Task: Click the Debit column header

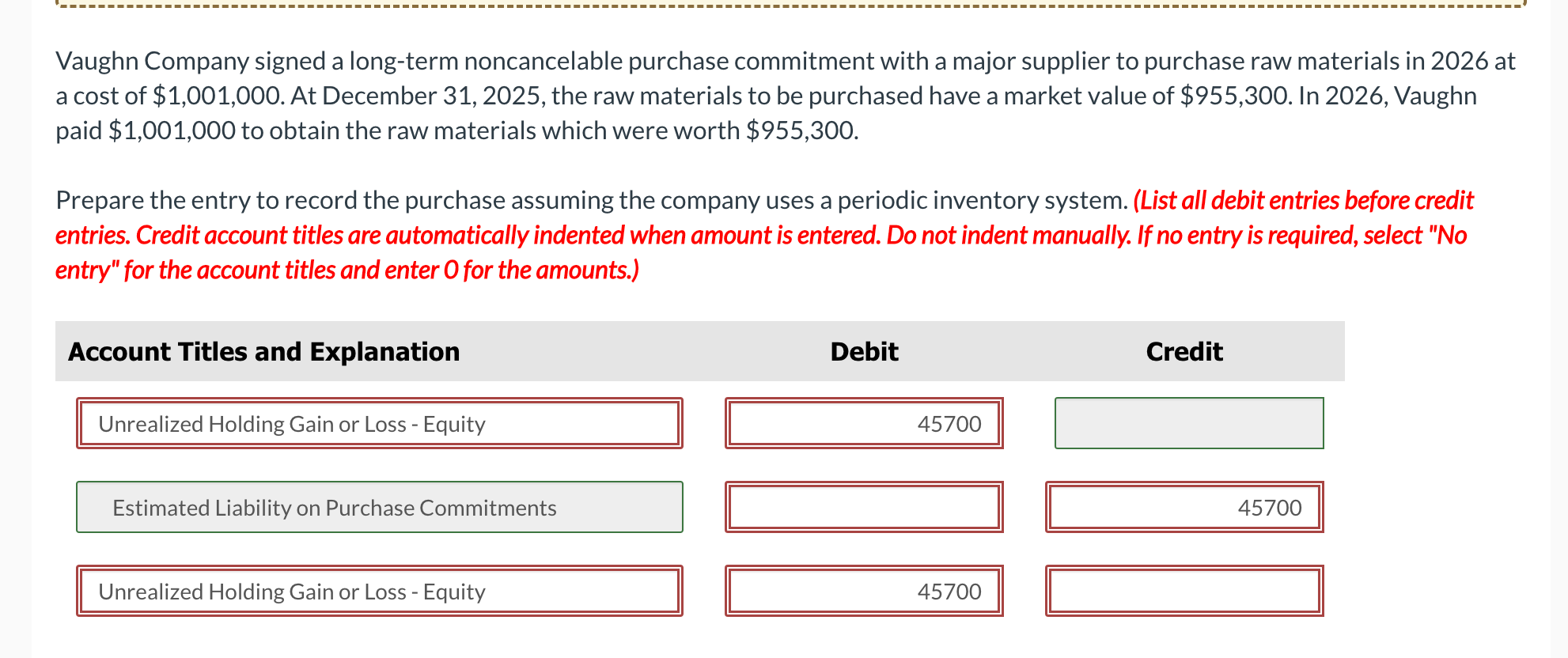Action: pos(864,351)
